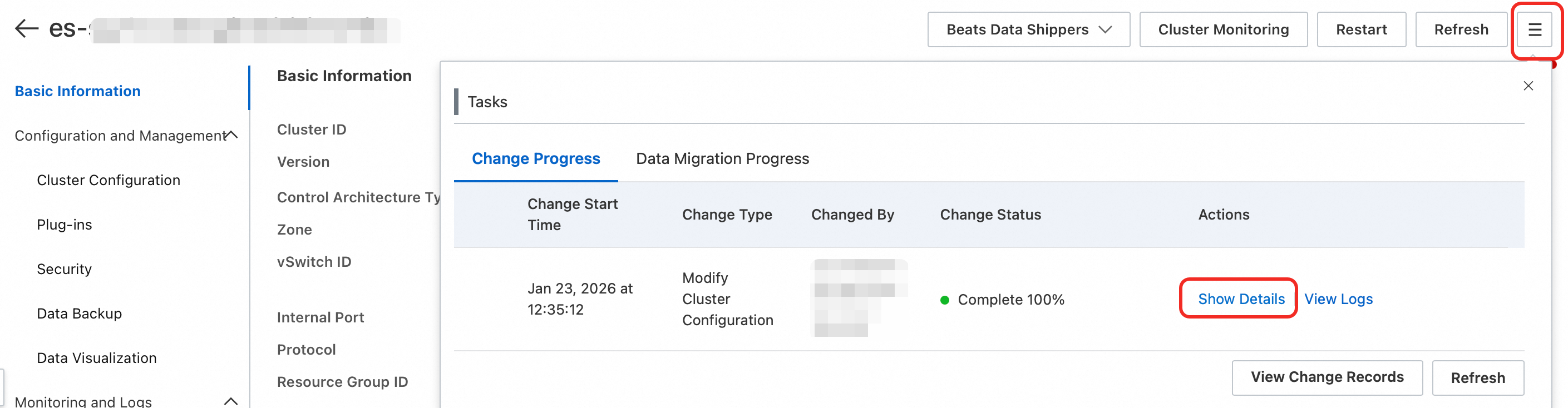This screenshot has width=1568, height=408.
Task: Click Show Details link
Action: [1240, 299]
